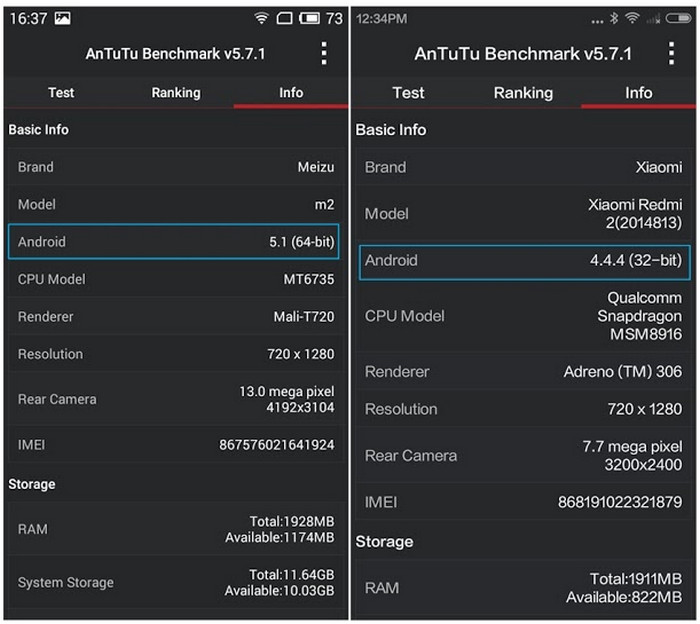
Task: Tap the System Storage row
Action: pos(175,582)
